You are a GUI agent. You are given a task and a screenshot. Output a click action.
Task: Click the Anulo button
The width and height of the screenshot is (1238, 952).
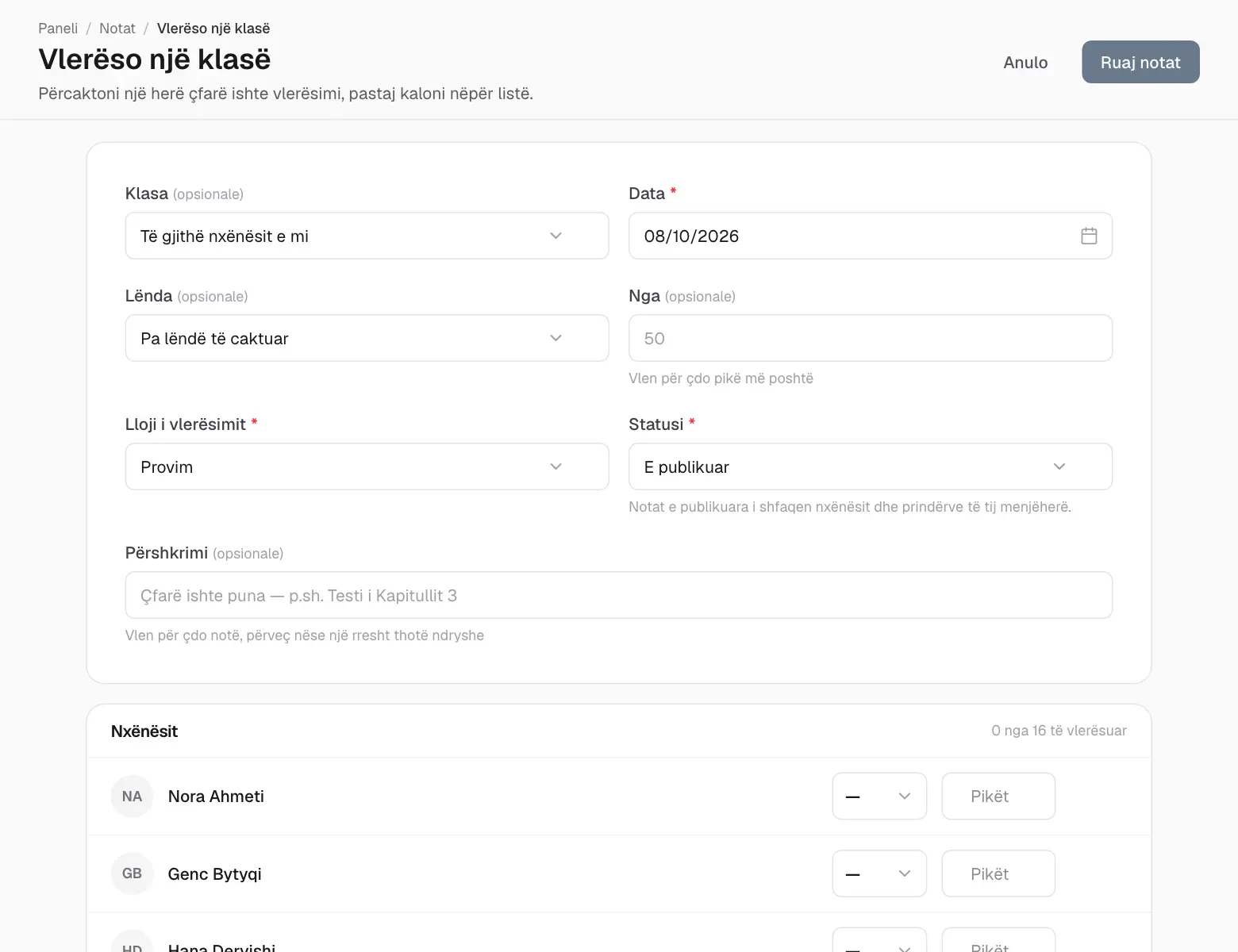(1025, 62)
